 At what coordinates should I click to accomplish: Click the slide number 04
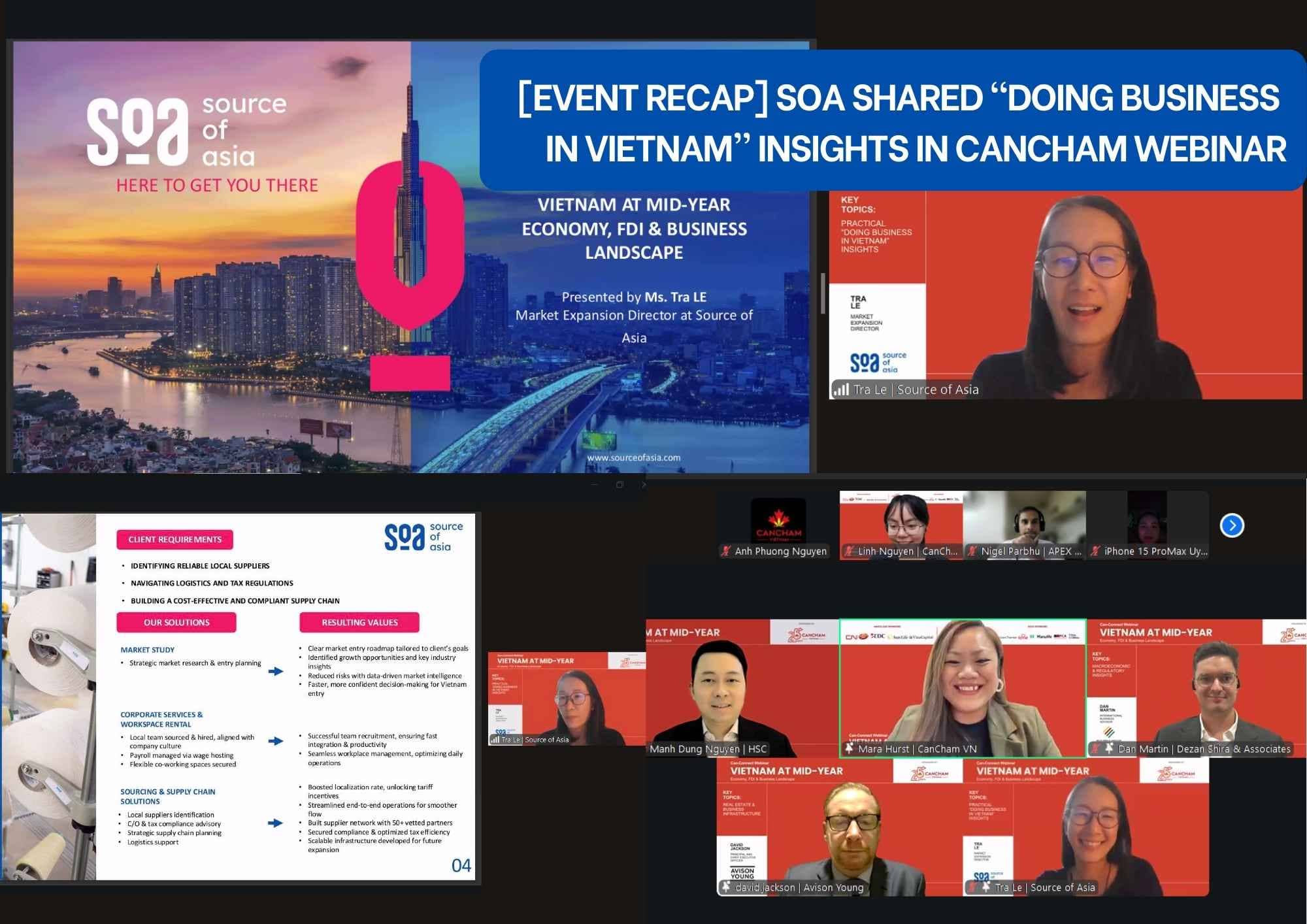click(x=461, y=866)
